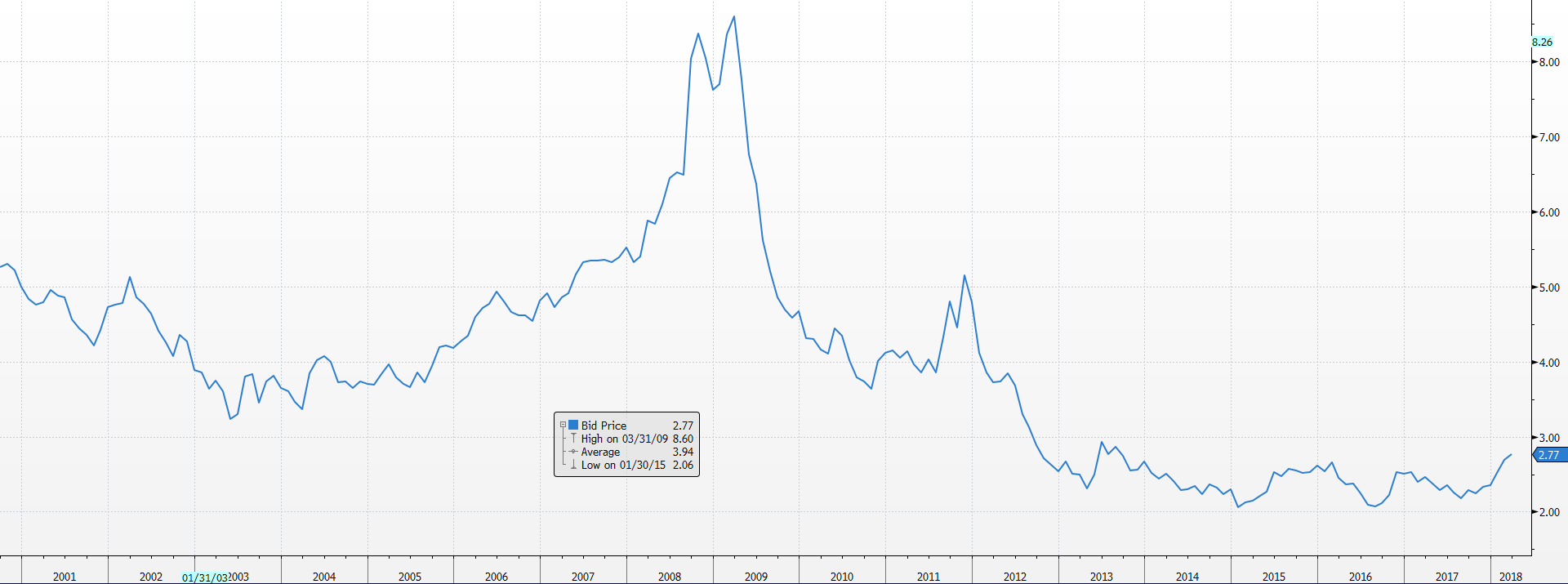Viewport: 1568px width, 584px height.
Task: Click the 2015 year label on time axis
Action: pos(1274,577)
